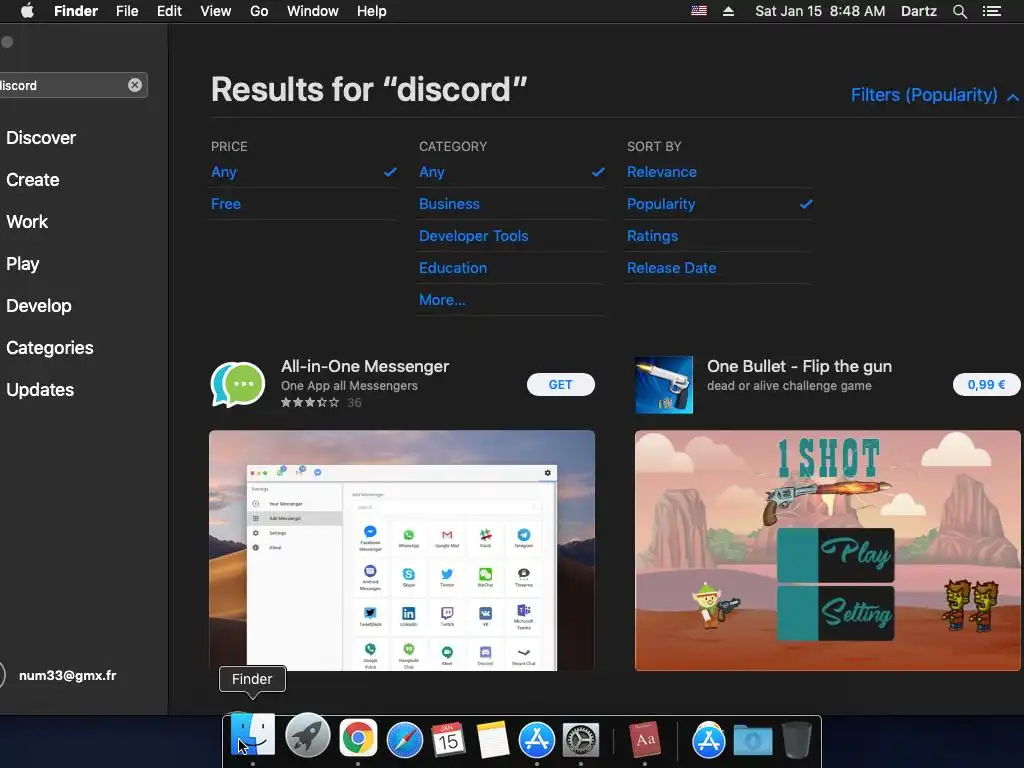Open Calendar app in dock
This screenshot has width=1024, height=768.
[x=448, y=739]
